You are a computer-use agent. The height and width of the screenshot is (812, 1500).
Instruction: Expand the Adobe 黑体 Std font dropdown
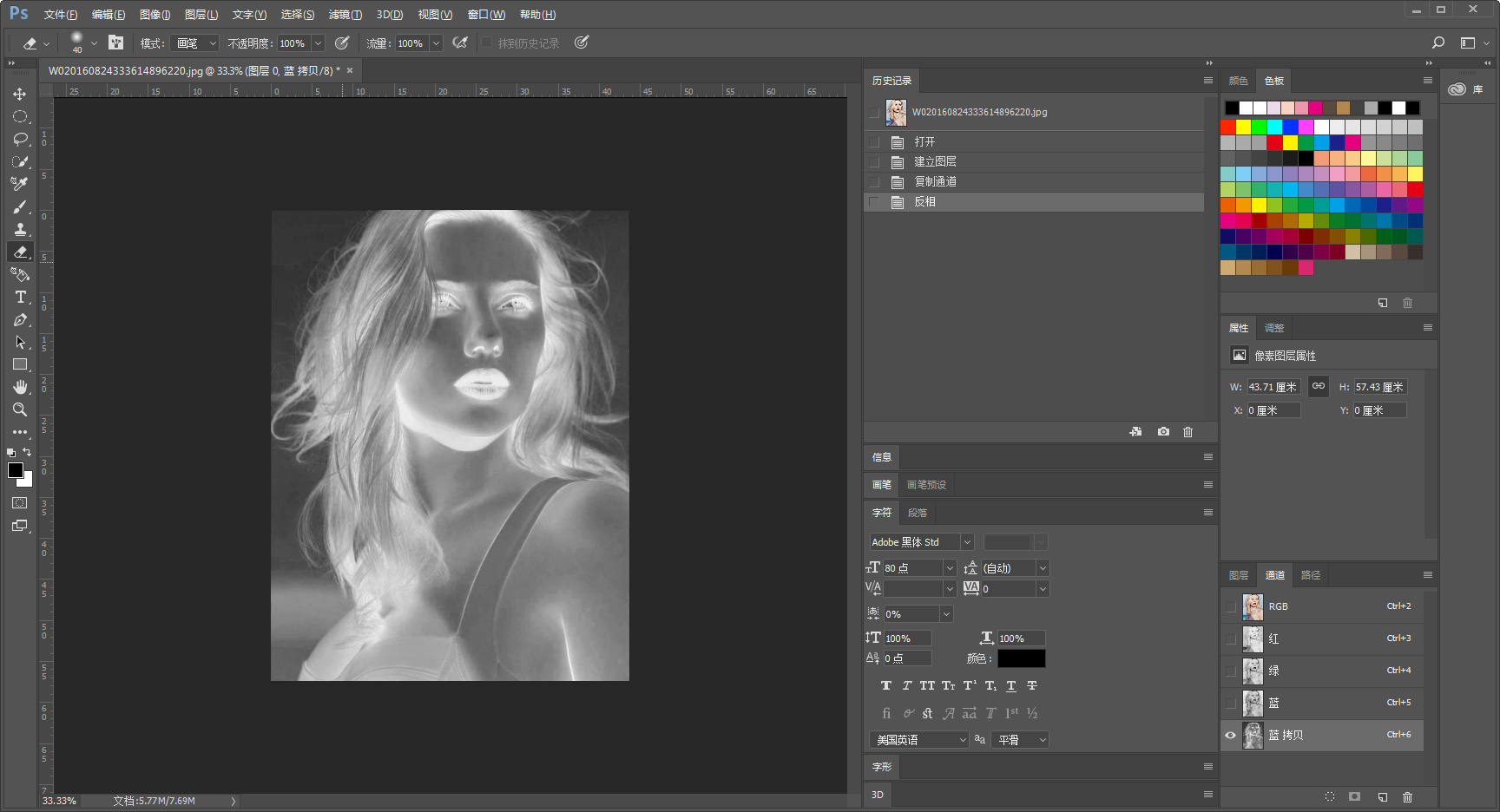coord(966,542)
